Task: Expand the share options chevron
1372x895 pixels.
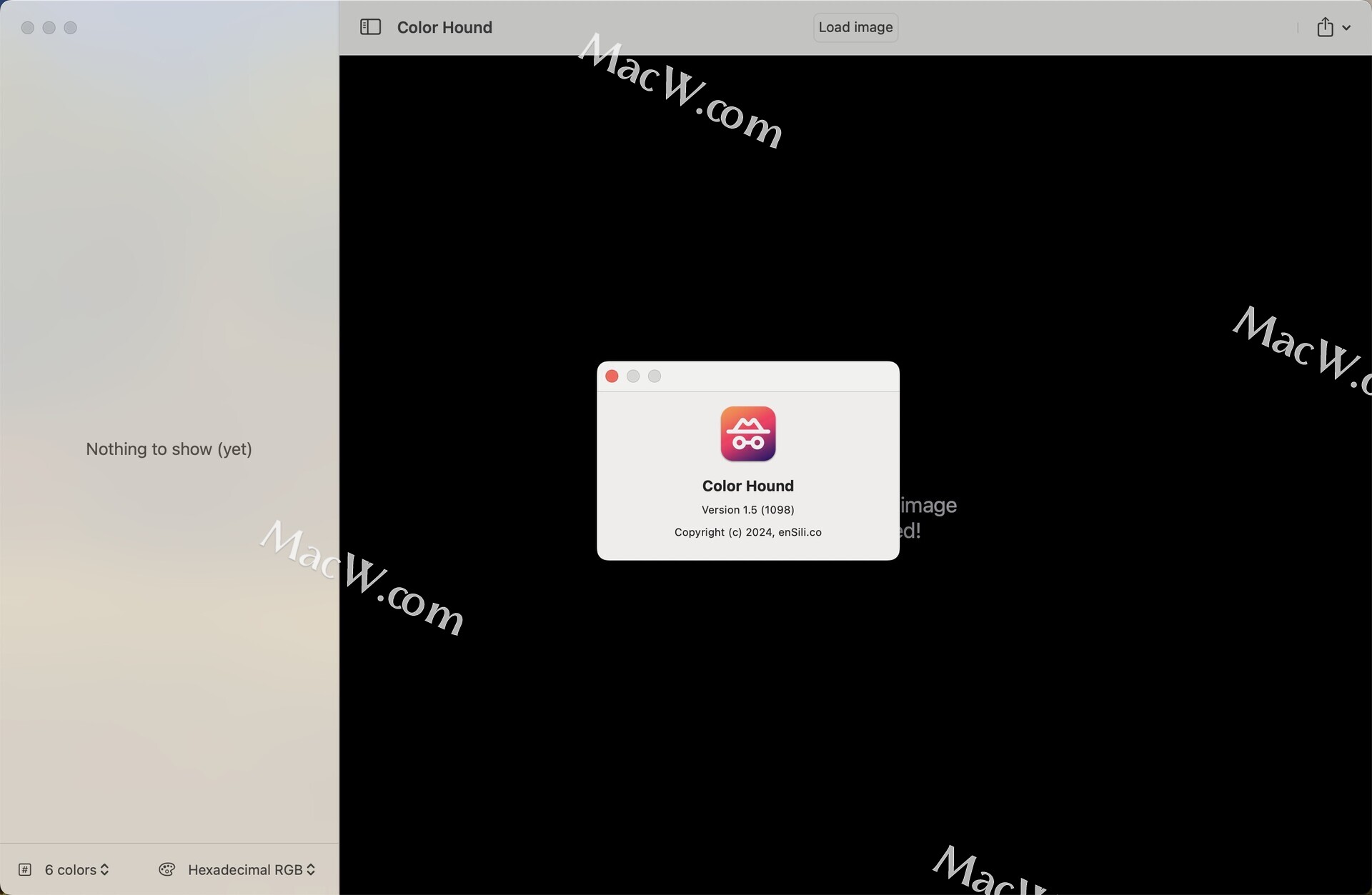Action: [x=1346, y=28]
